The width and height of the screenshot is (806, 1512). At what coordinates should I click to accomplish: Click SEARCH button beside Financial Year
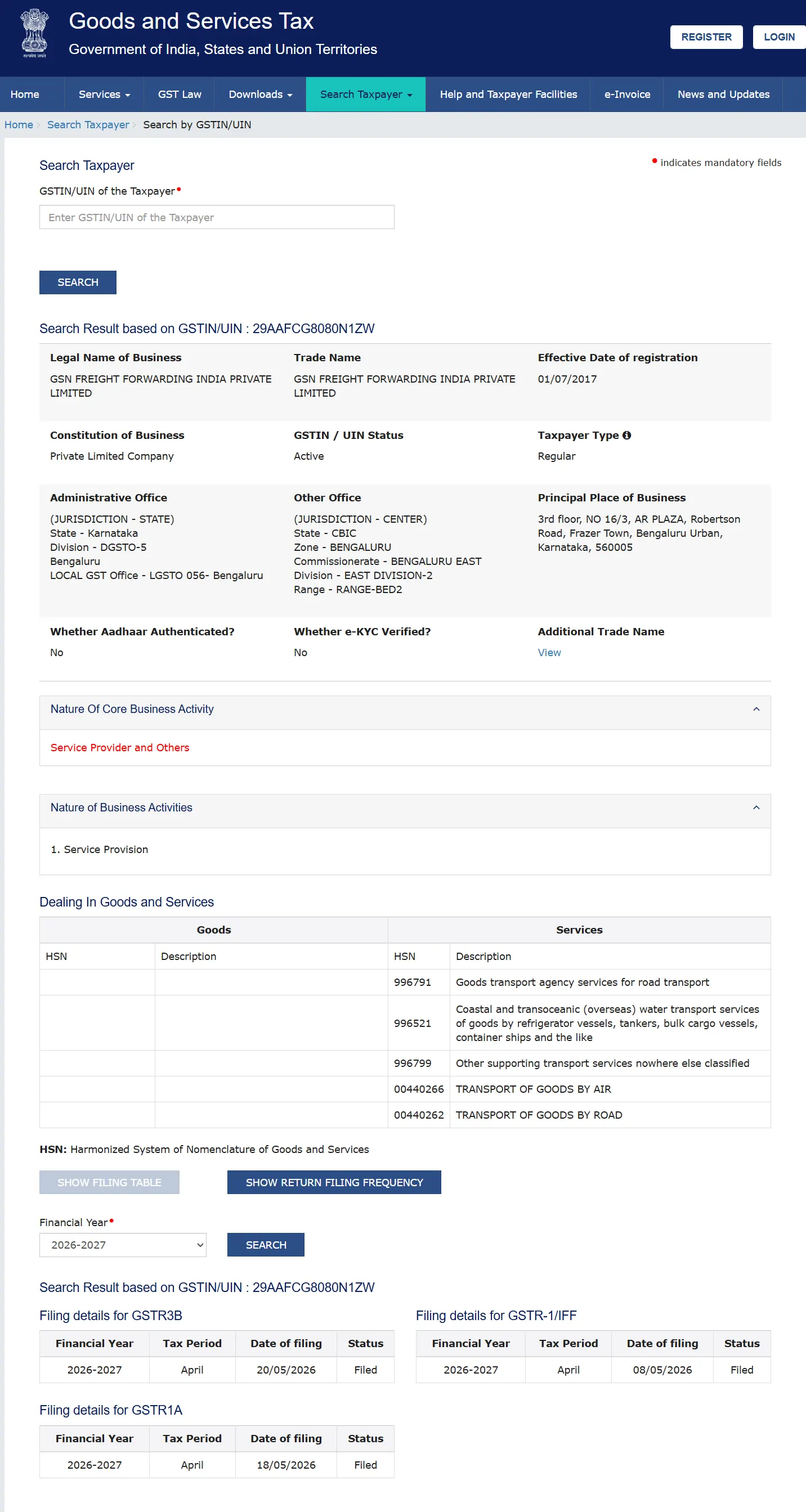266,1245
